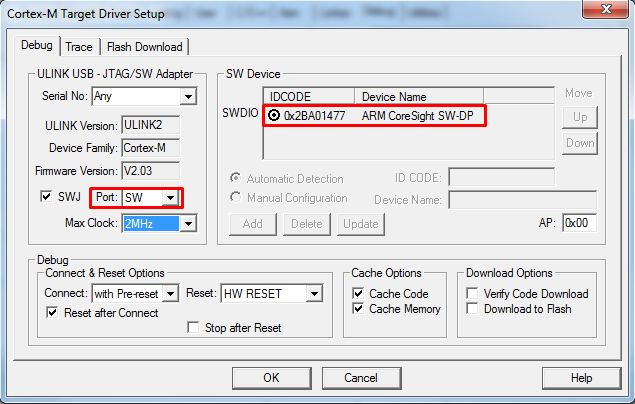Check the Download to Flash option
This screenshot has width=635, height=404.
click(x=473, y=309)
